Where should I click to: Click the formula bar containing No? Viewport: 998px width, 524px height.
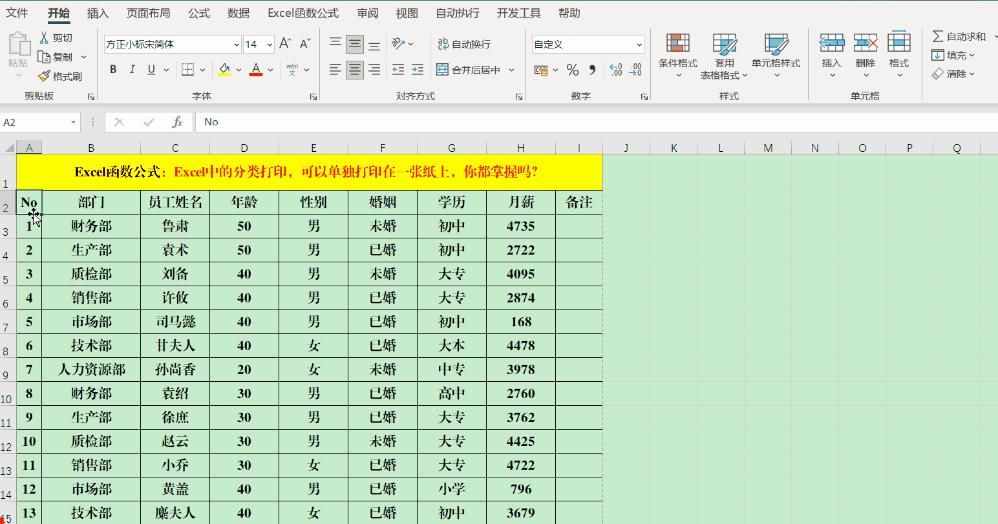(595, 122)
